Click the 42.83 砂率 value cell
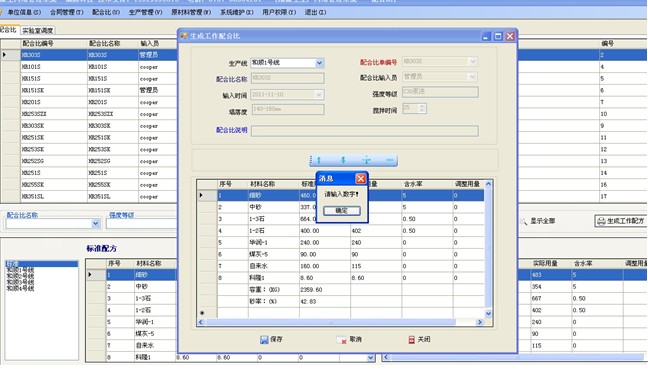 coord(324,302)
